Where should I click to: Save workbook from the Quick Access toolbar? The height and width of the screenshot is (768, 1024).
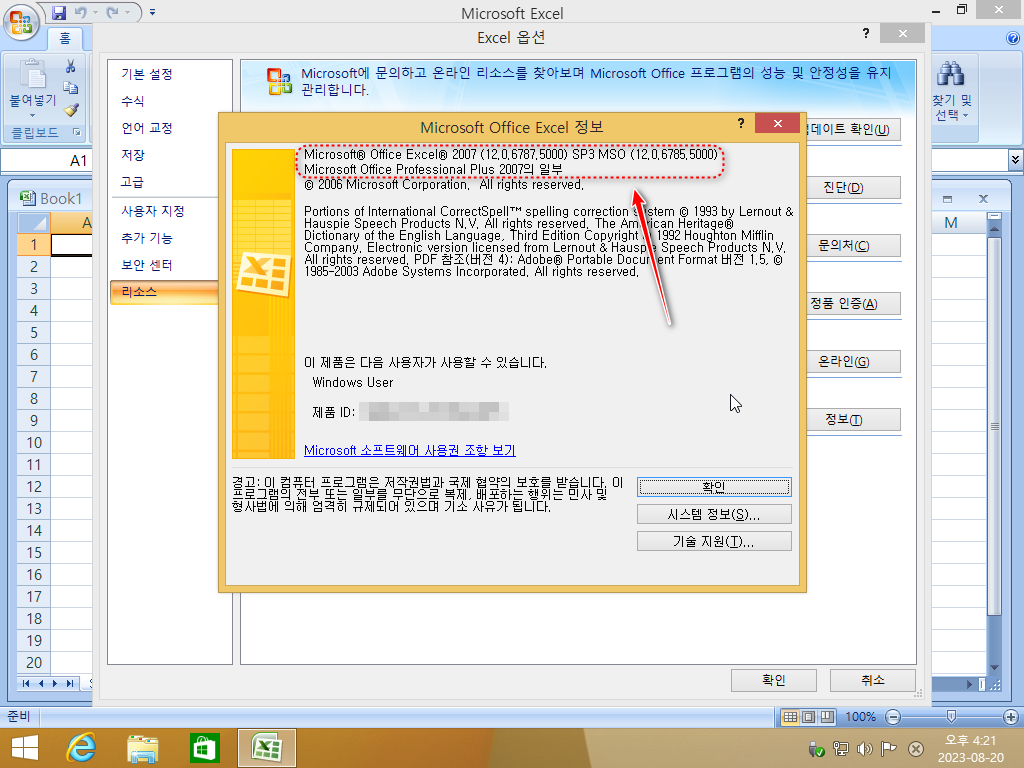(x=59, y=12)
